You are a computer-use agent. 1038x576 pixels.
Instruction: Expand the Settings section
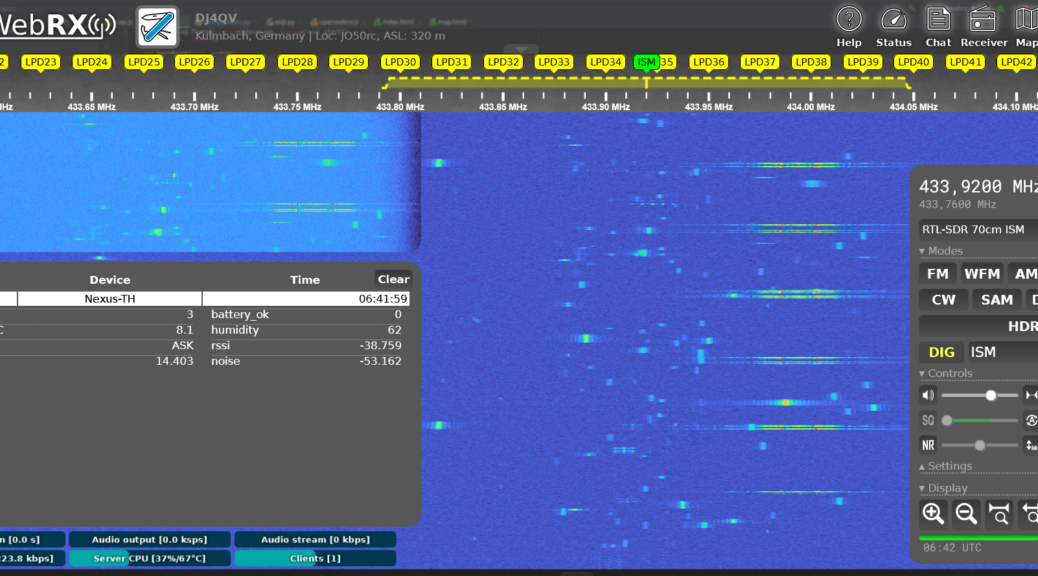945,466
